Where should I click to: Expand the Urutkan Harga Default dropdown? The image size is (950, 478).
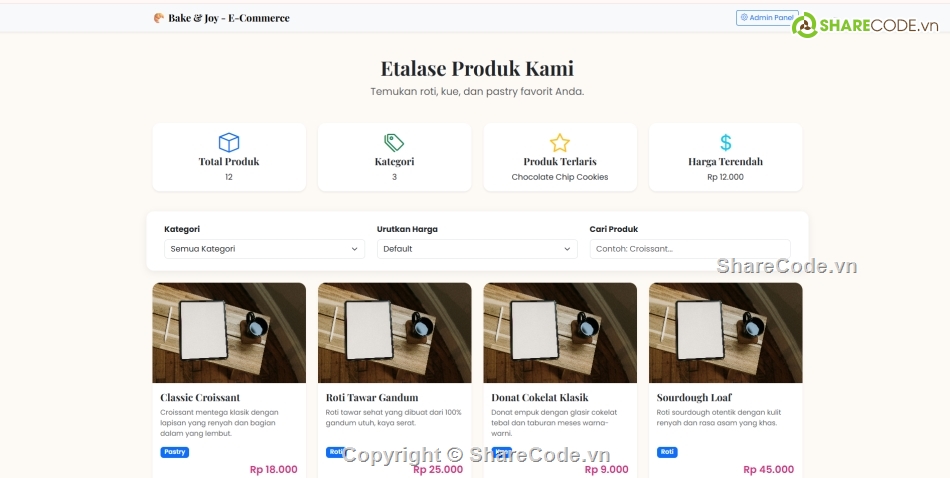477,249
